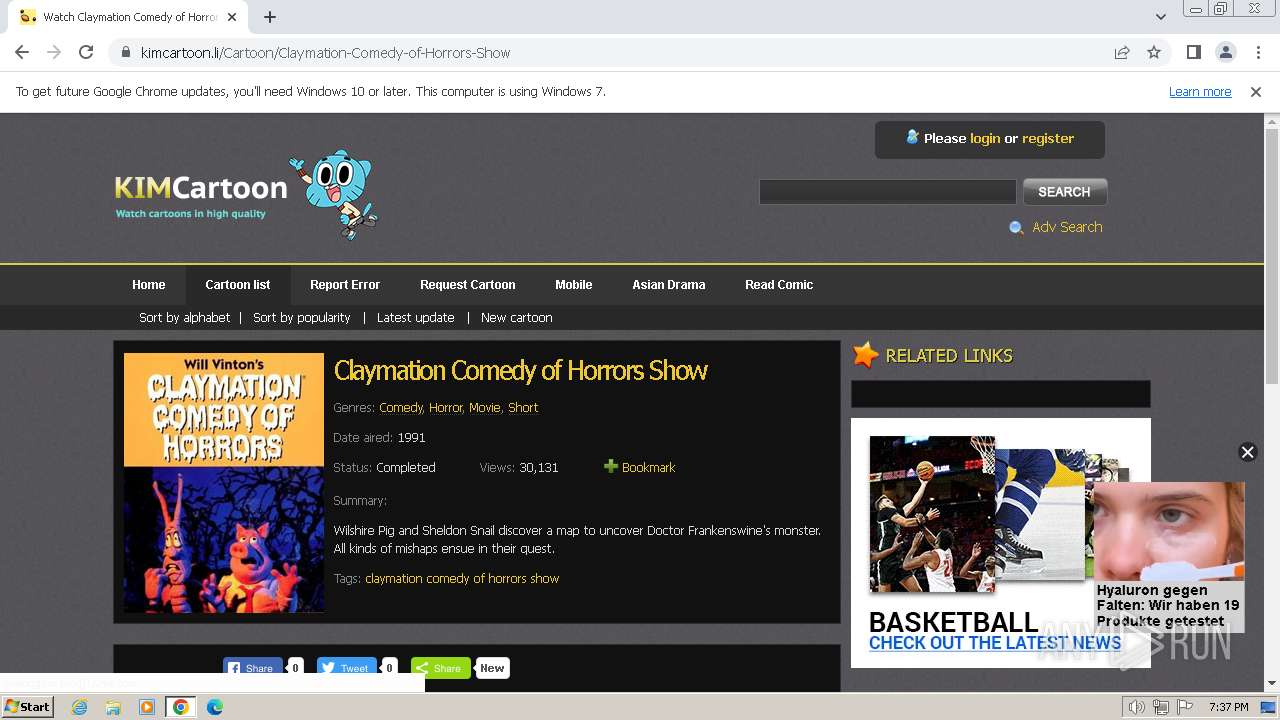Open the Chrome three-dot menu

point(1258,52)
